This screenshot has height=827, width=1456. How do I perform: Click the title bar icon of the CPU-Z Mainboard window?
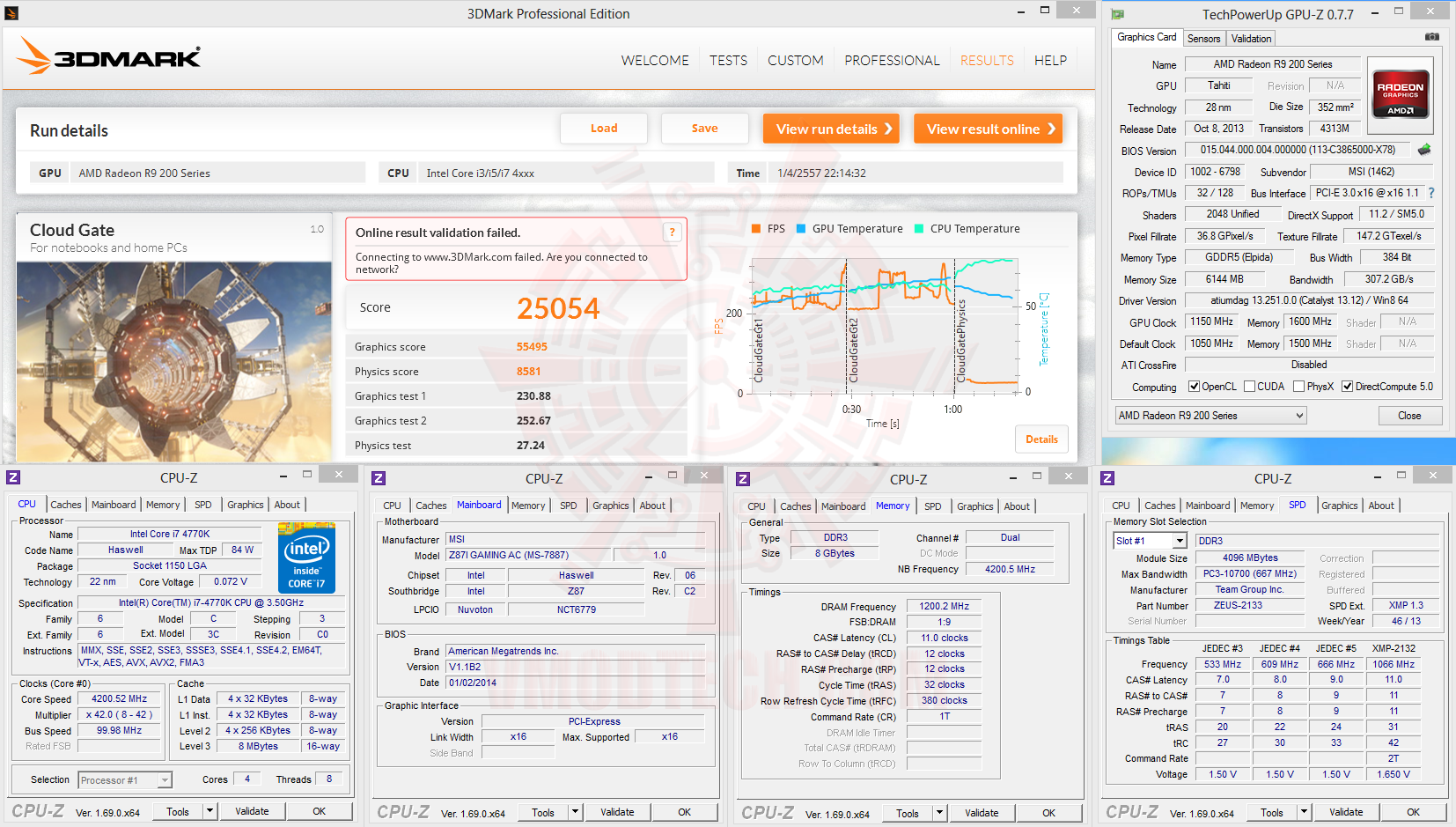(x=379, y=478)
